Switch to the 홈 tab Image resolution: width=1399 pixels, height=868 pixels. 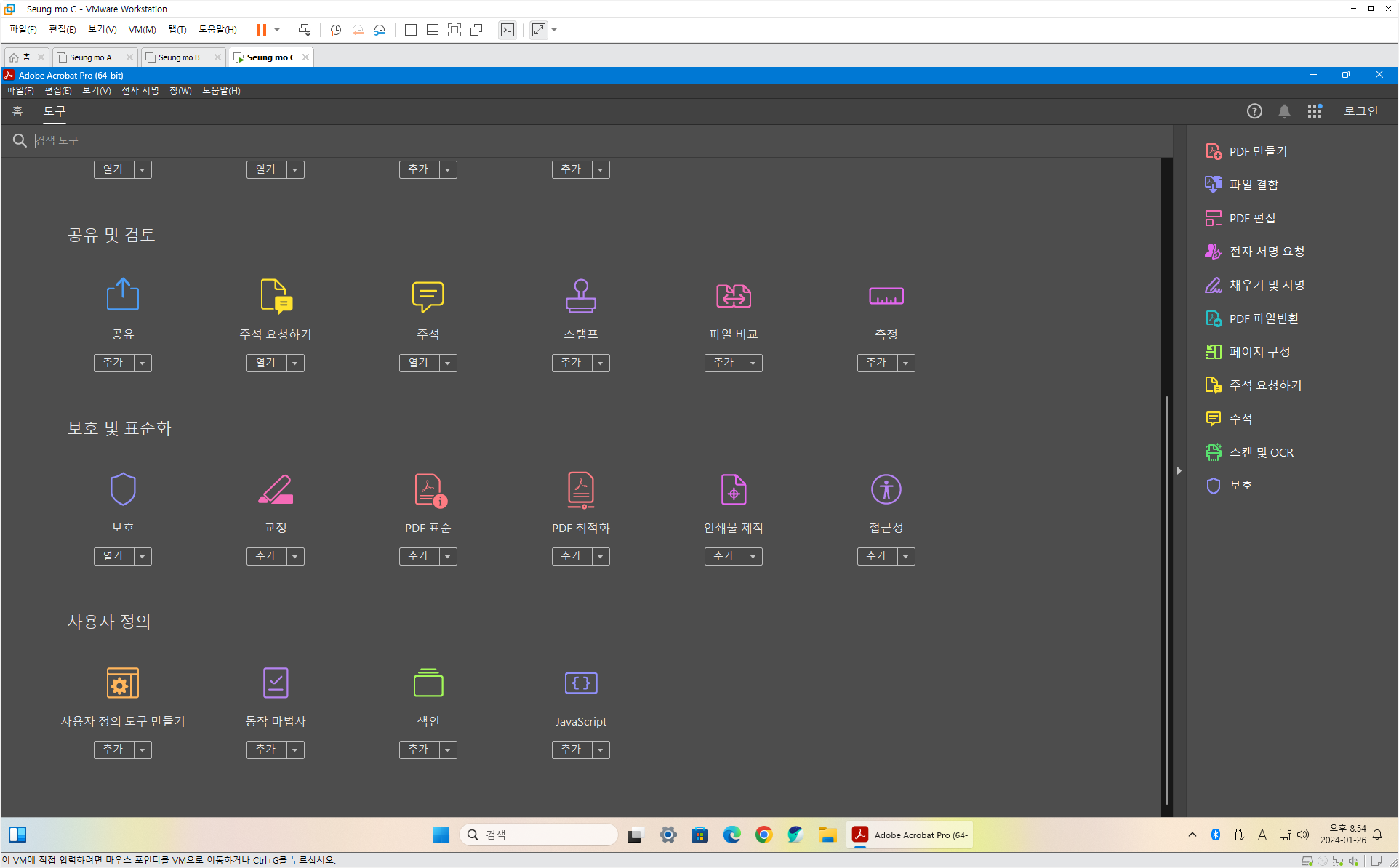tap(17, 111)
